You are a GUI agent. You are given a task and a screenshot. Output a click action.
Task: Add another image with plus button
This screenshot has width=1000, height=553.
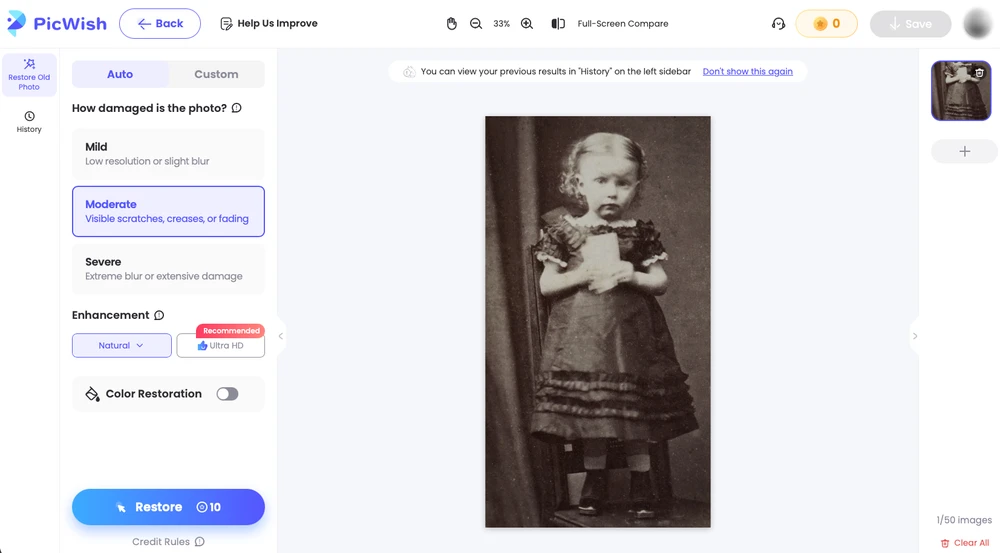click(964, 151)
